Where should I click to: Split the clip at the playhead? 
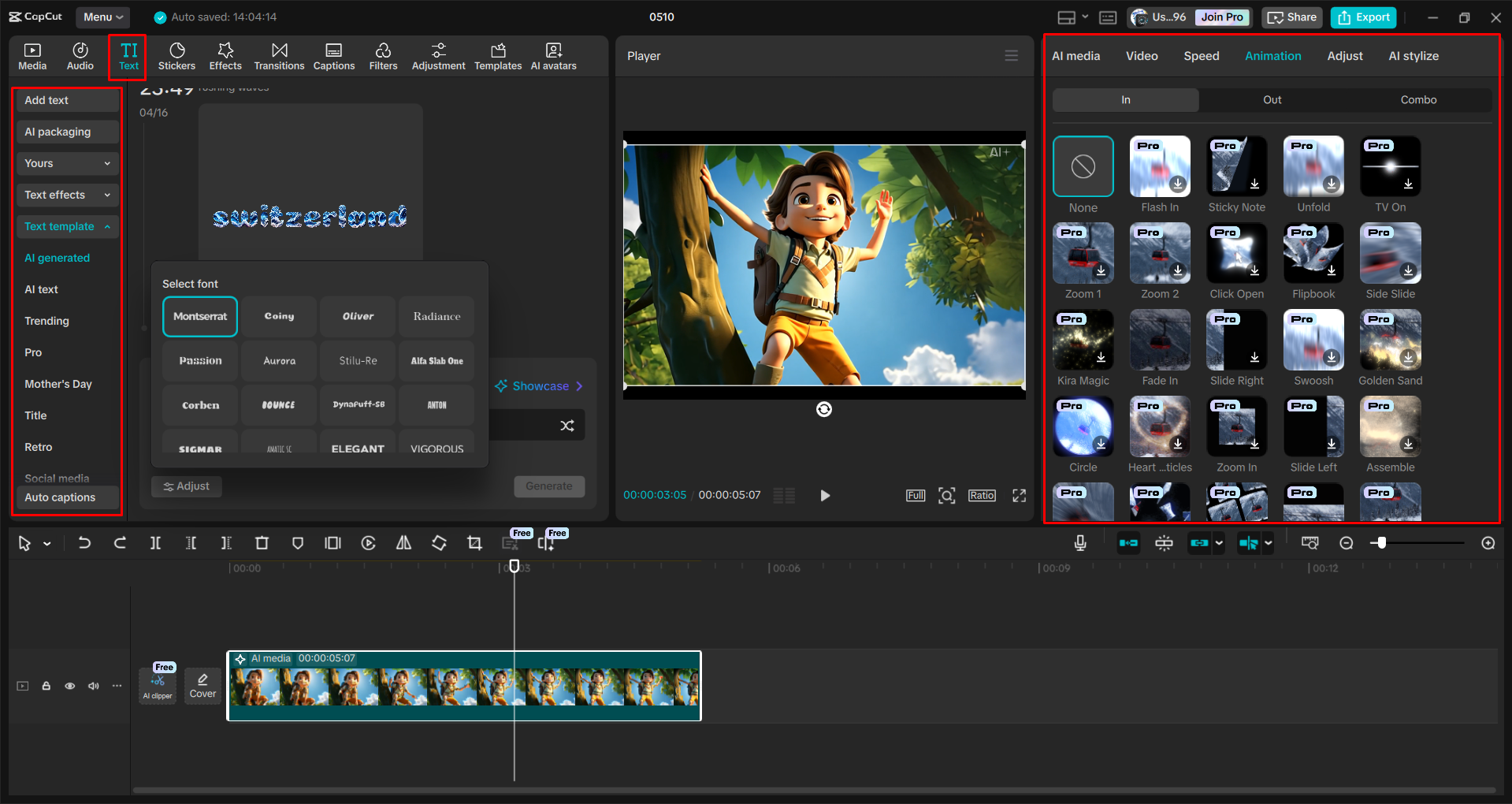(x=155, y=543)
